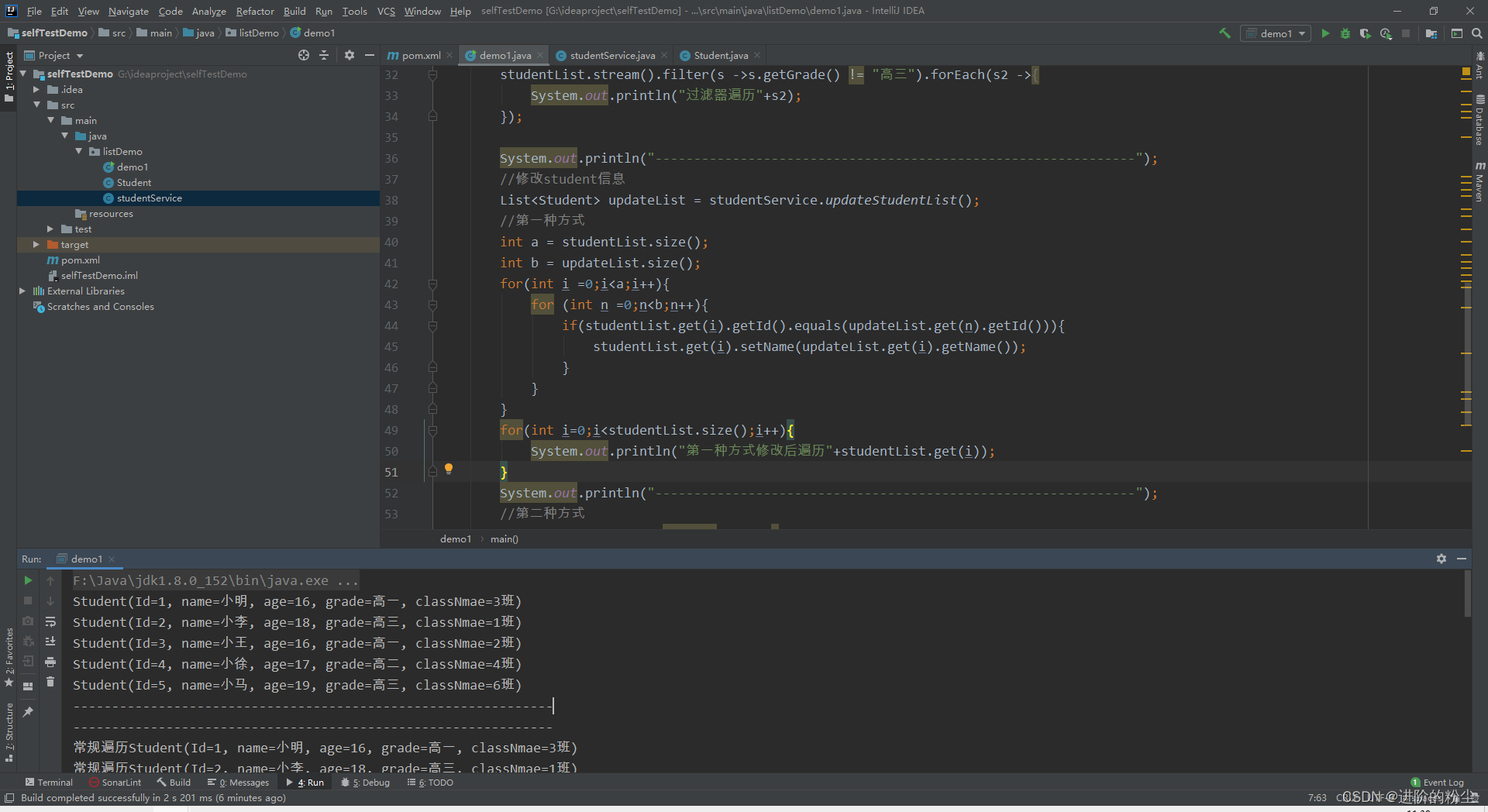The image size is (1488, 812).
Task: Run demo1 with green play toolbar button
Action: point(1325,33)
